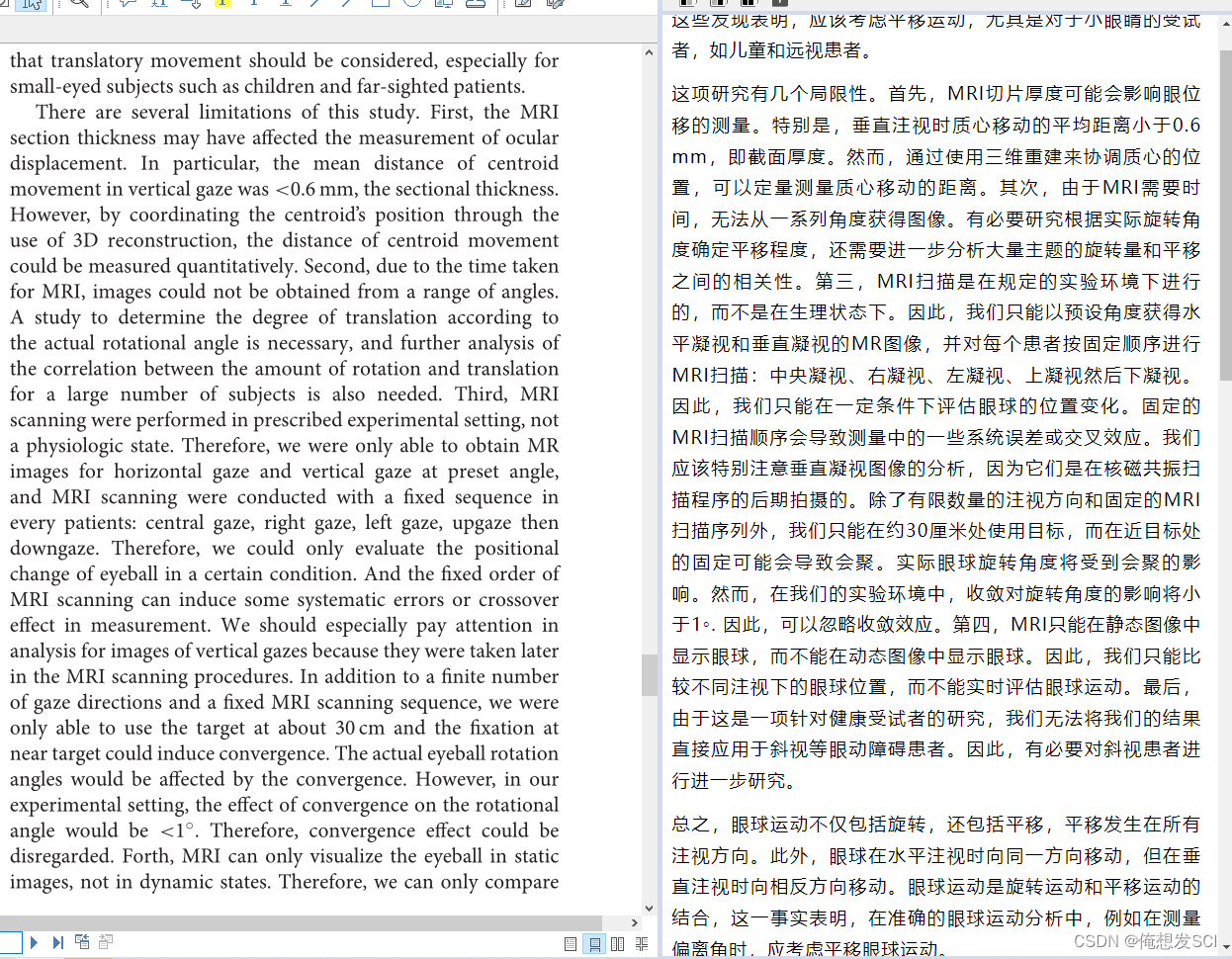Go back to previous view
This screenshot has height=959, width=1232.
point(82,942)
